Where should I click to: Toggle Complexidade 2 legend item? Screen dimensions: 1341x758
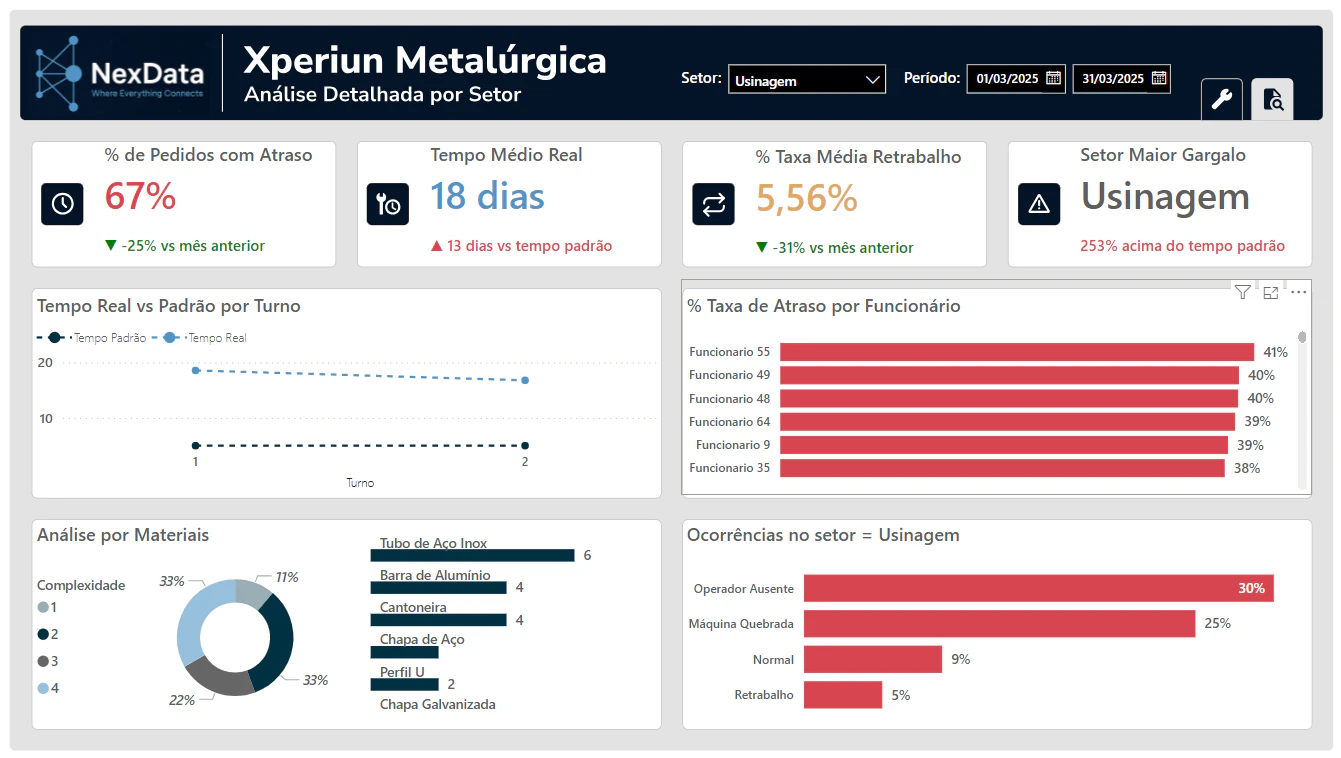point(48,634)
